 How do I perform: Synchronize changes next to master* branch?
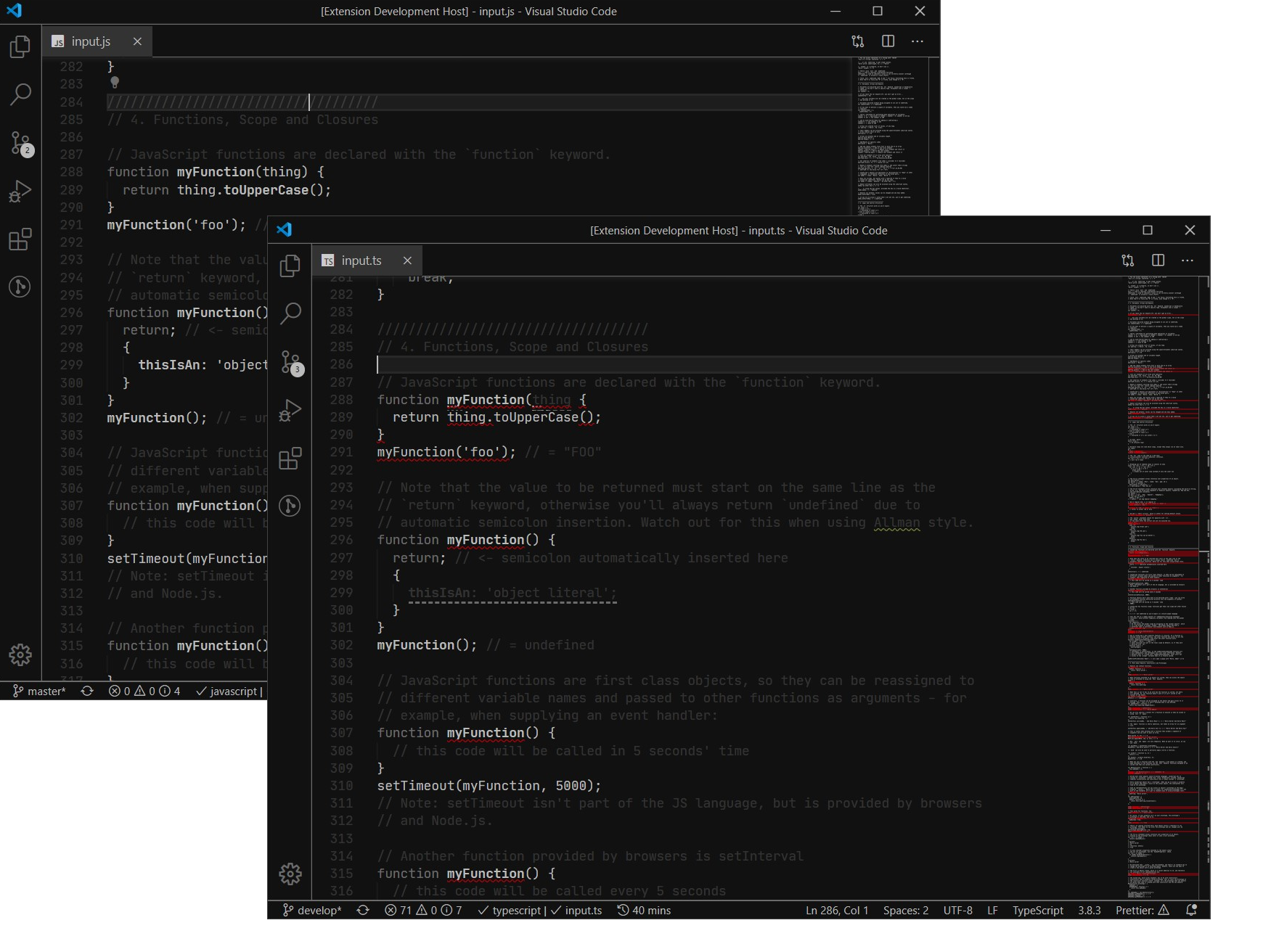point(87,691)
